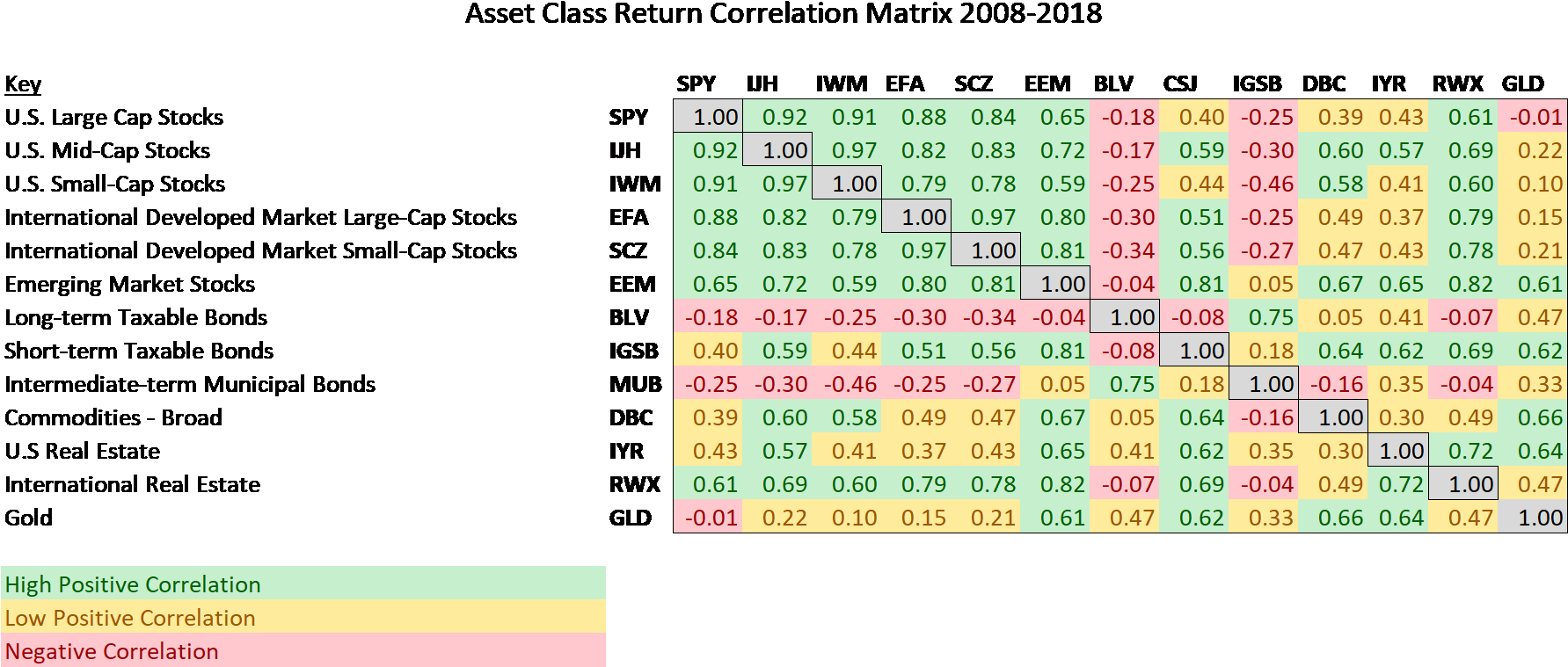The height and width of the screenshot is (667, 1568).
Task: Click the SPY column header
Action: 696,83
